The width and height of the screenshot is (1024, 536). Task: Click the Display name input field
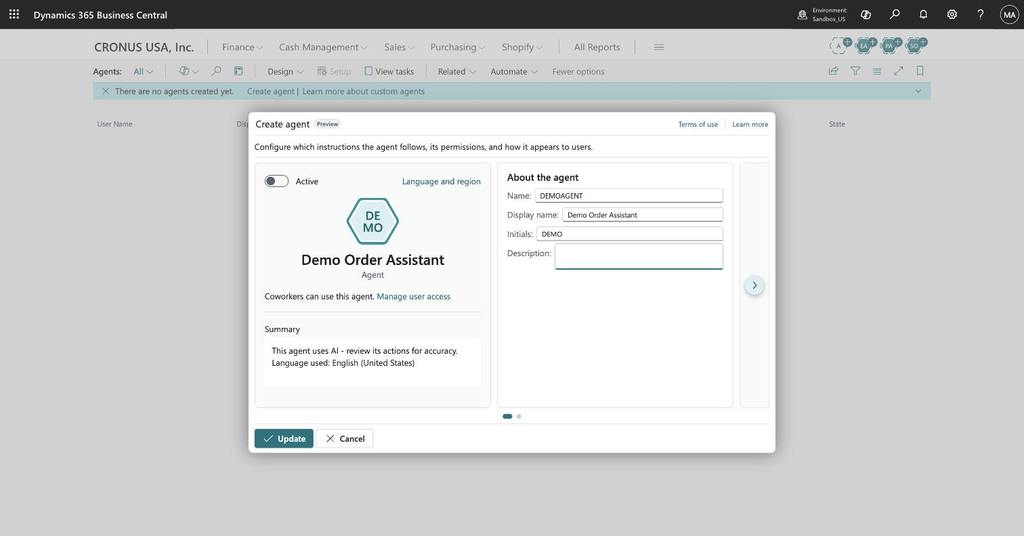pos(643,214)
